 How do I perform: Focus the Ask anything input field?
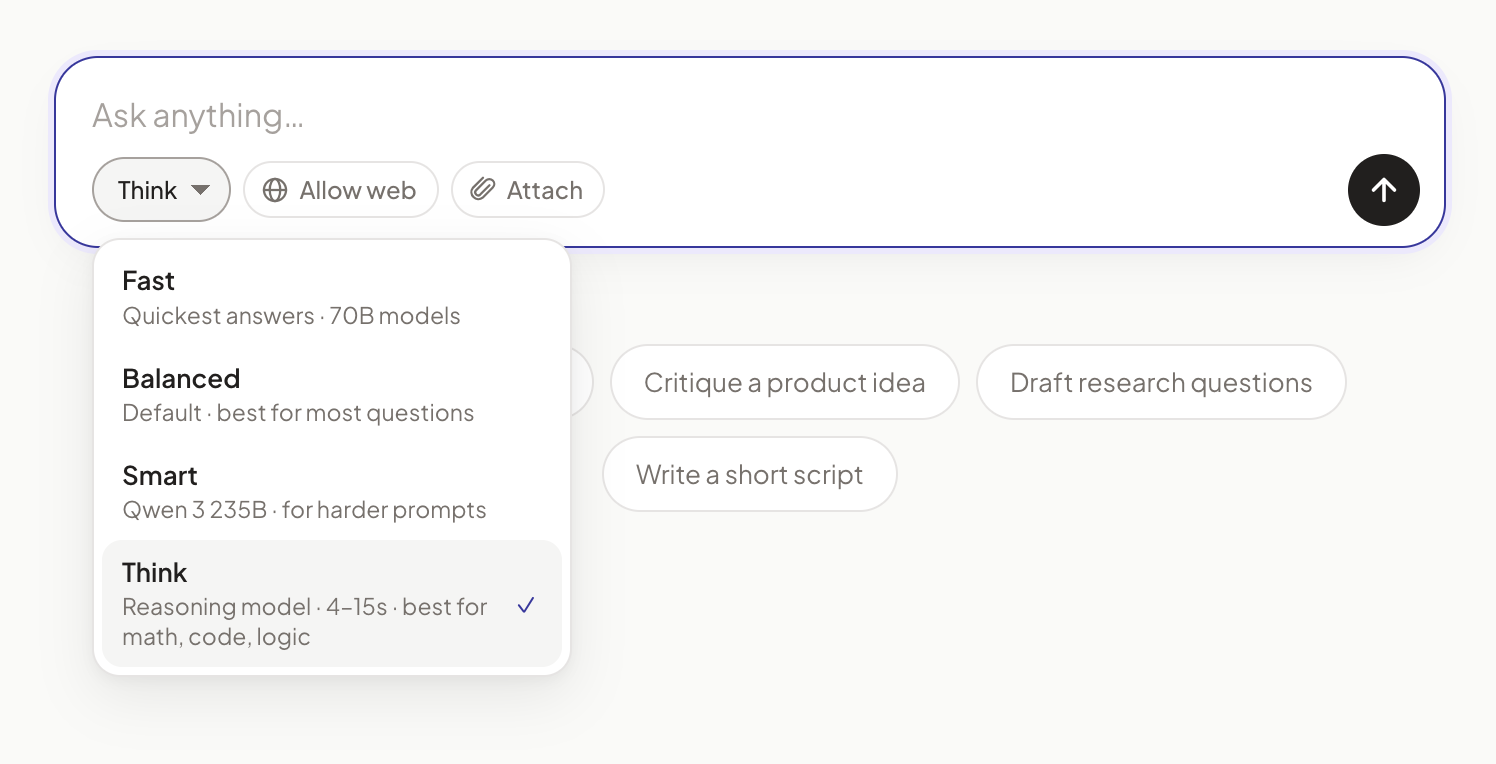pos(750,116)
